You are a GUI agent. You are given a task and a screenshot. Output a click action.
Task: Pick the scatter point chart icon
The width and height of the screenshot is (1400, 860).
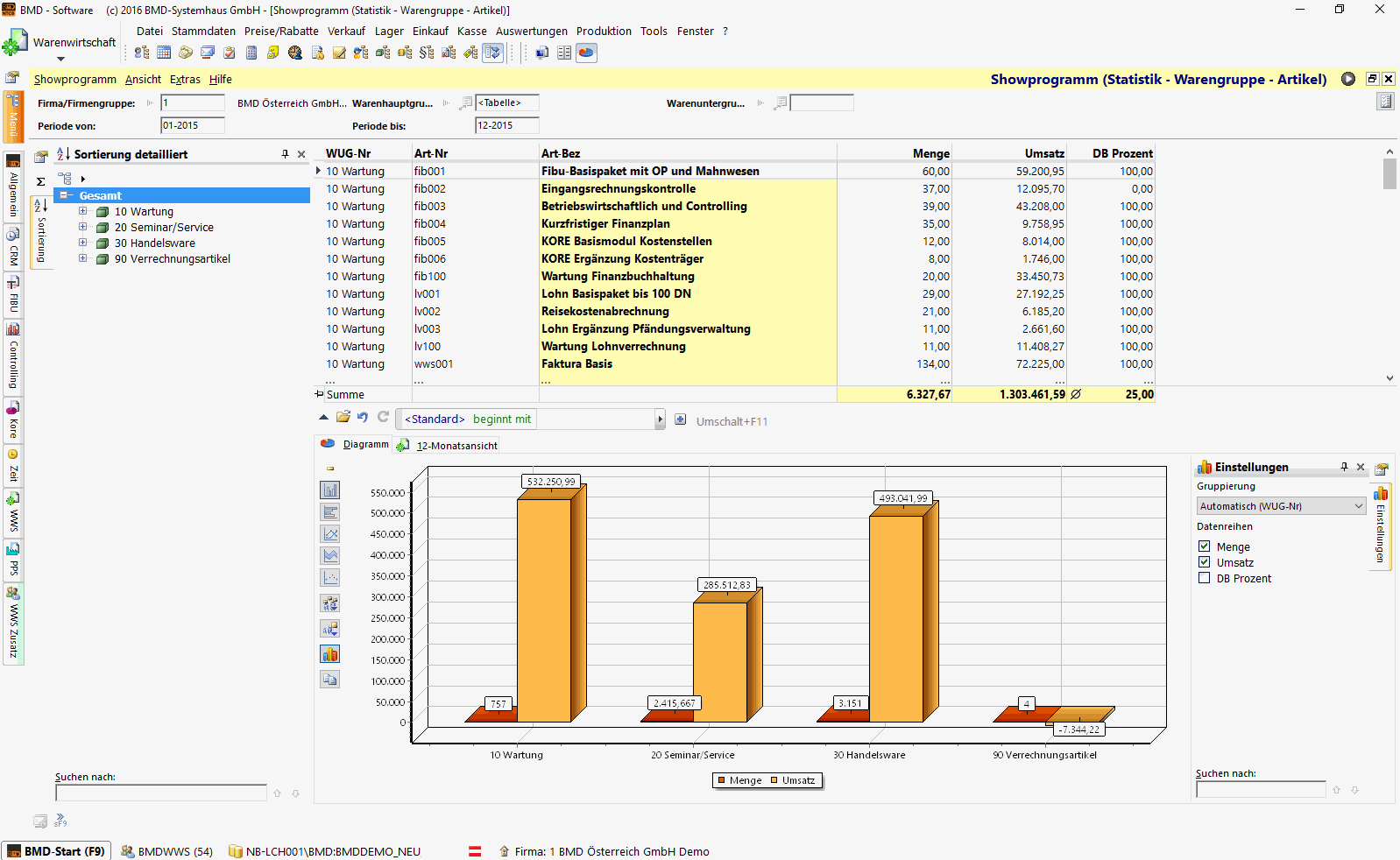click(x=330, y=577)
